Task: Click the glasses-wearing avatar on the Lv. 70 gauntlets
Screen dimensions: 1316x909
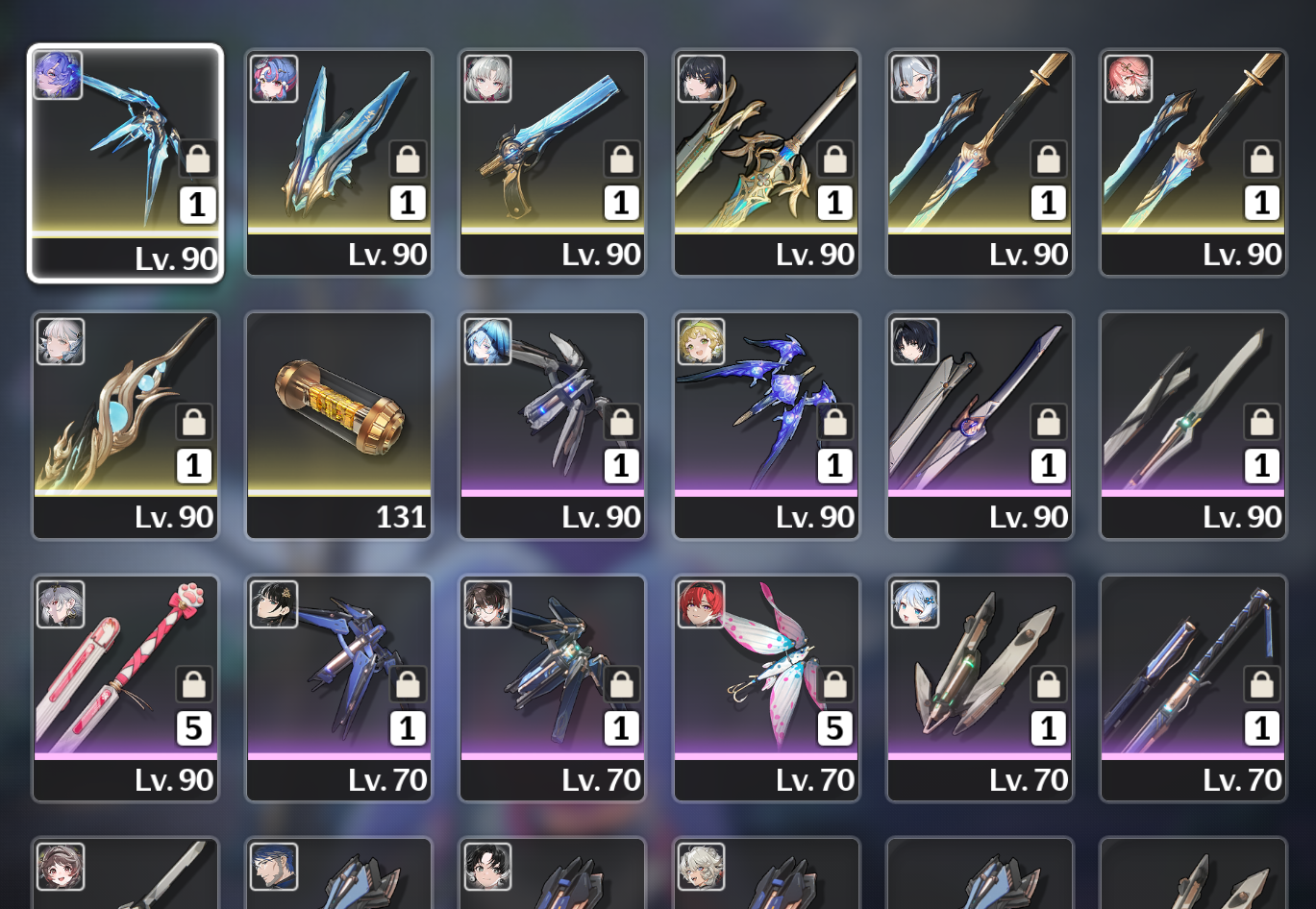Action: point(487,604)
